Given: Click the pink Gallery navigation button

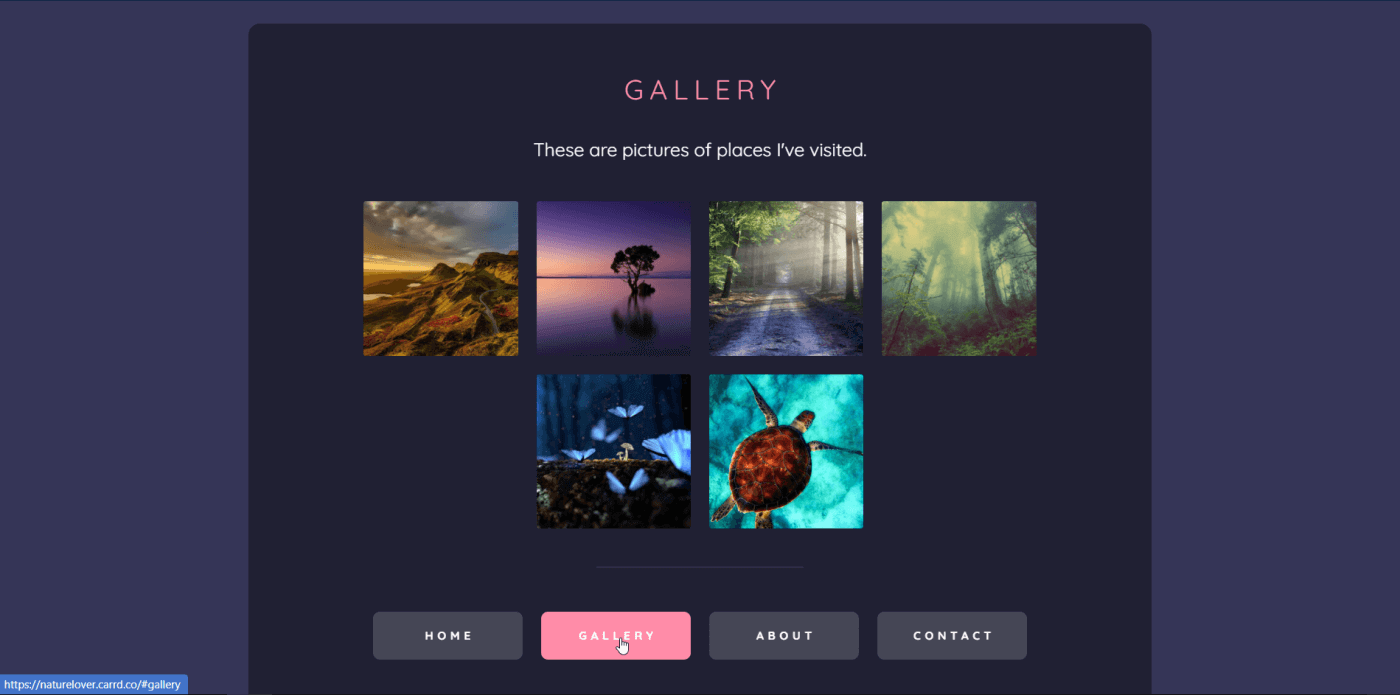Looking at the screenshot, I should (x=616, y=636).
